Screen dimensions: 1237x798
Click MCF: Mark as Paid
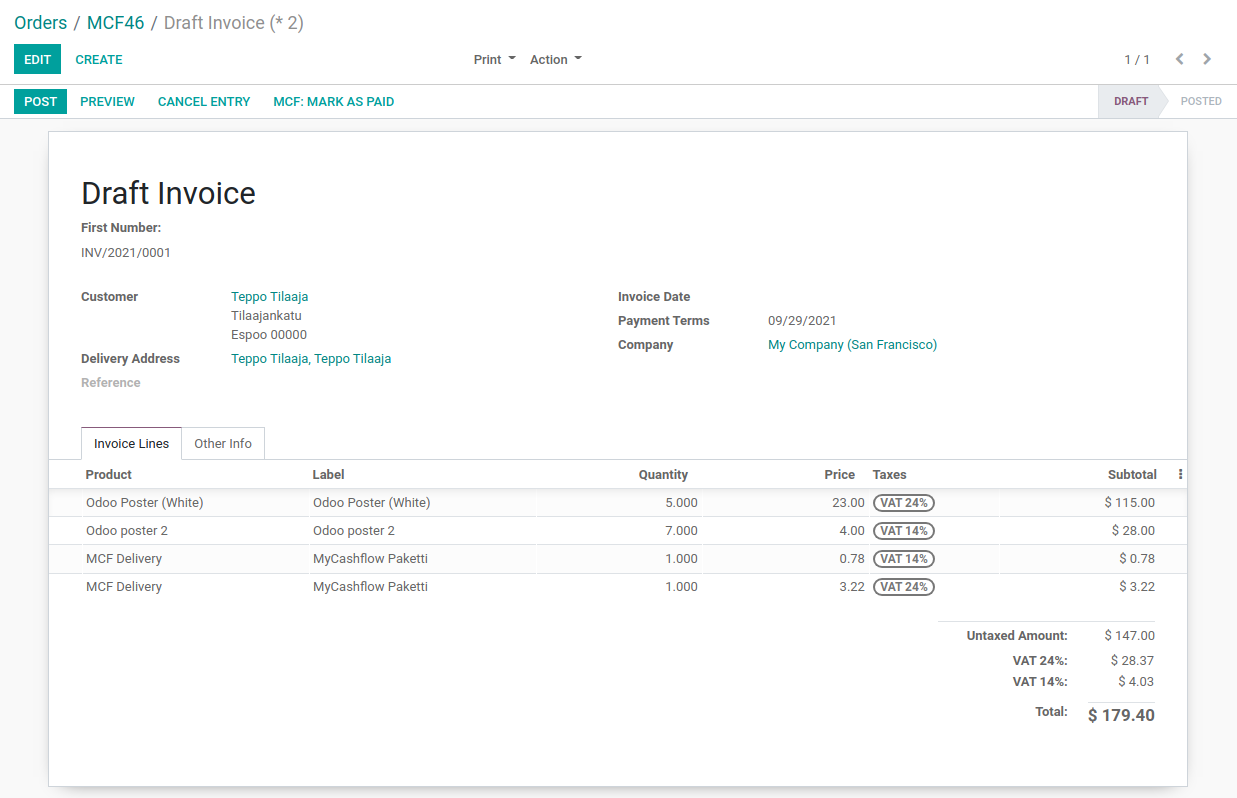pos(334,101)
